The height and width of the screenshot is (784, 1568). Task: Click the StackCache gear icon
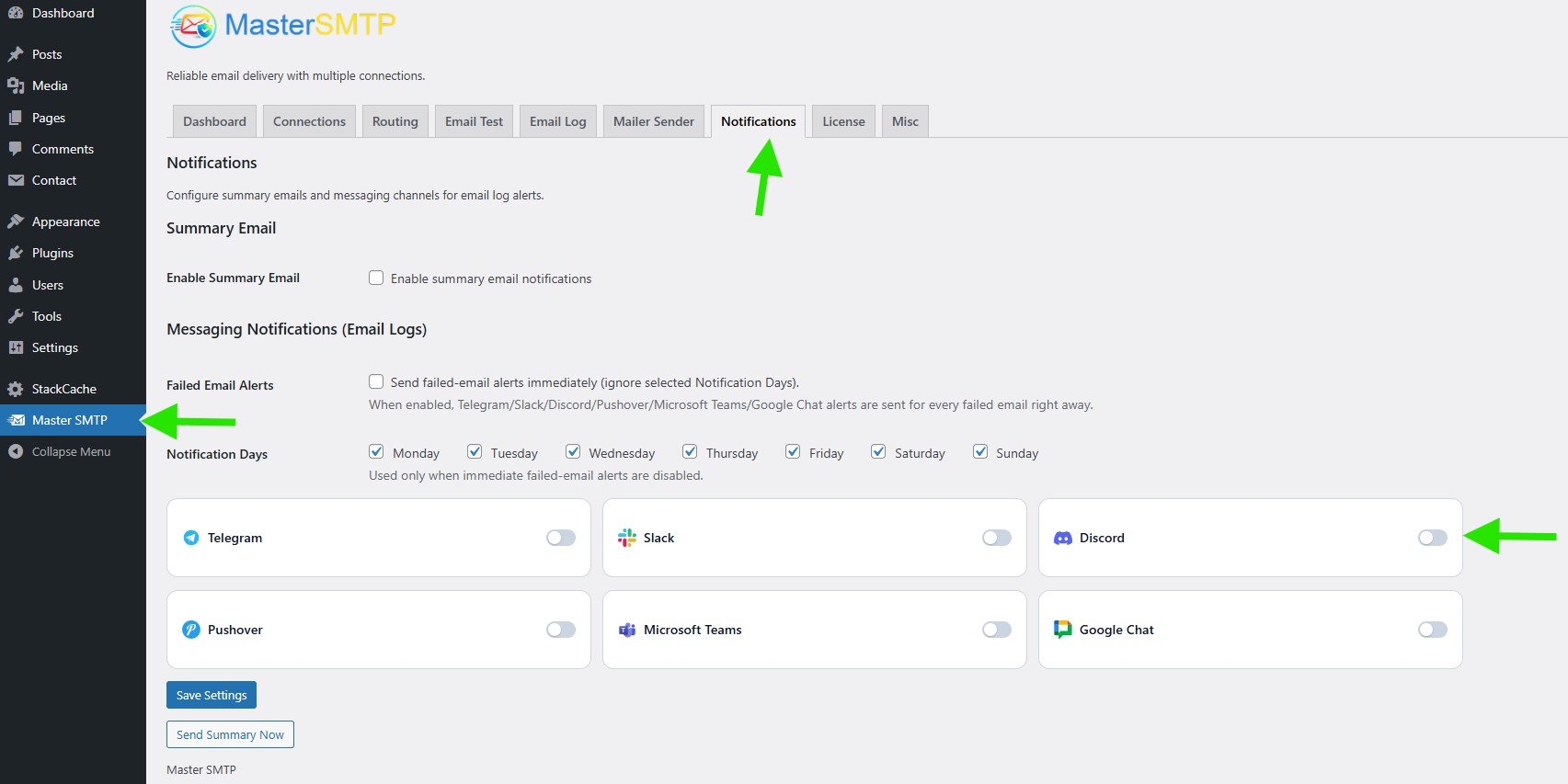point(16,389)
